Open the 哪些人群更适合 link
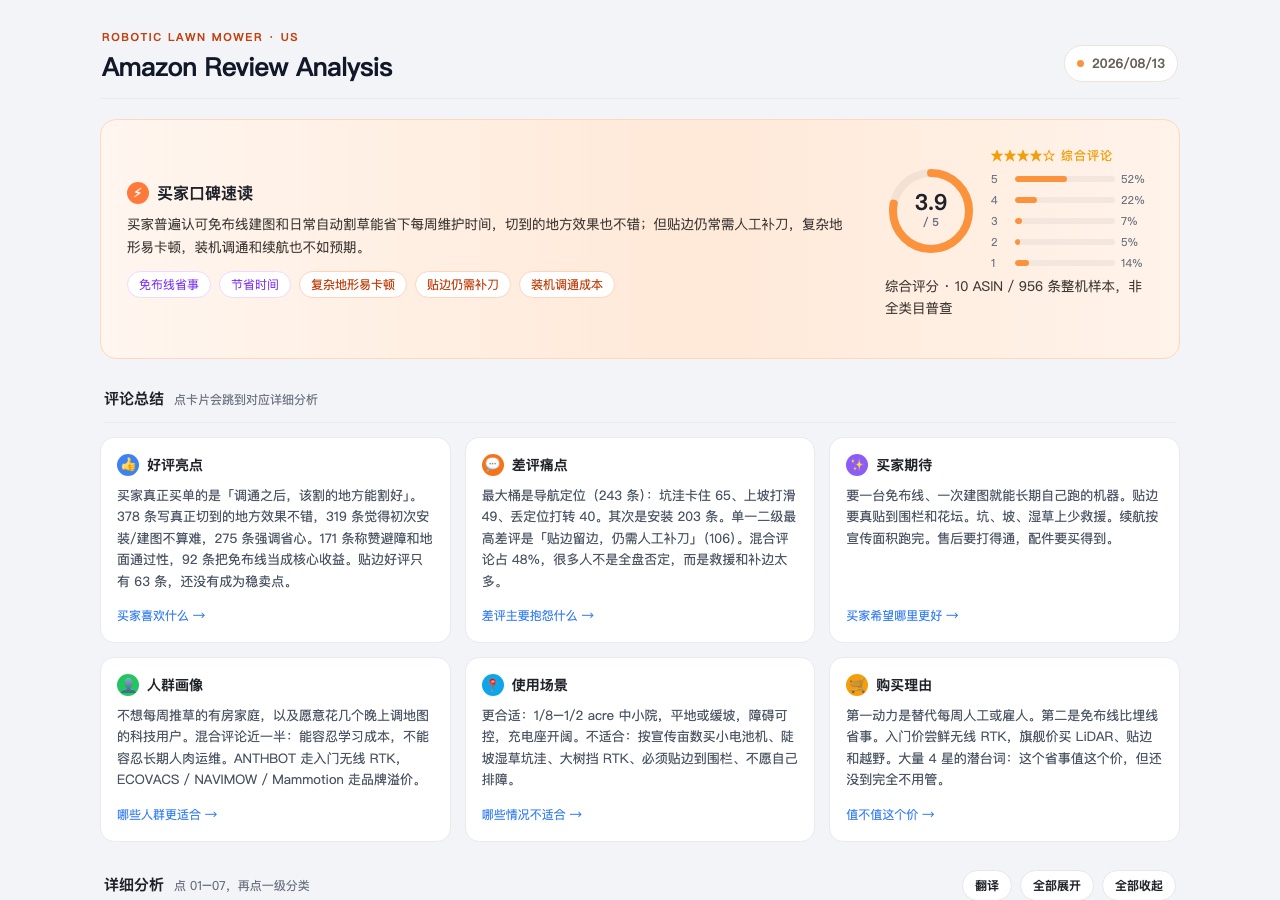 [167, 815]
